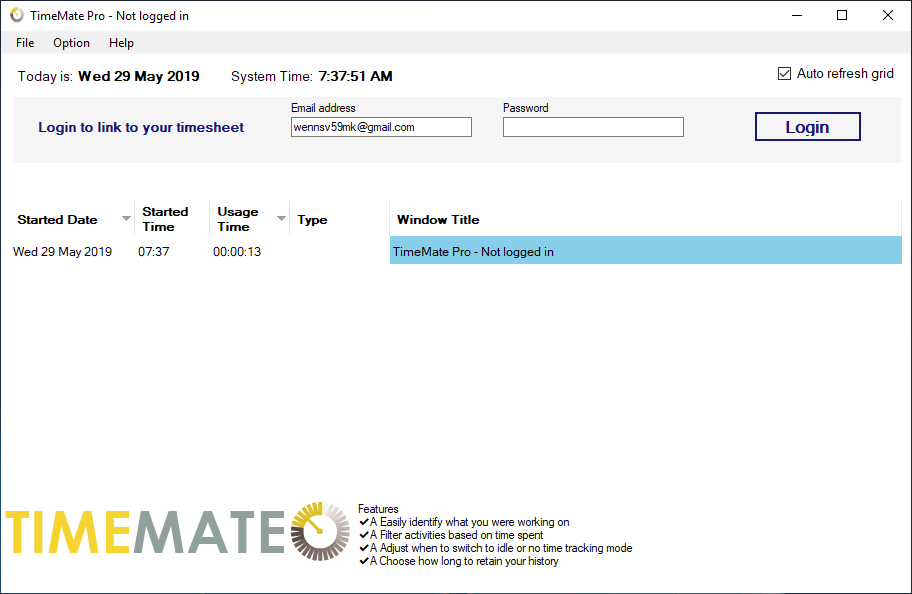Open the Started Date column sort dropdown
Image resolution: width=912 pixels, height=594 pixels.
tap(126, 218)
